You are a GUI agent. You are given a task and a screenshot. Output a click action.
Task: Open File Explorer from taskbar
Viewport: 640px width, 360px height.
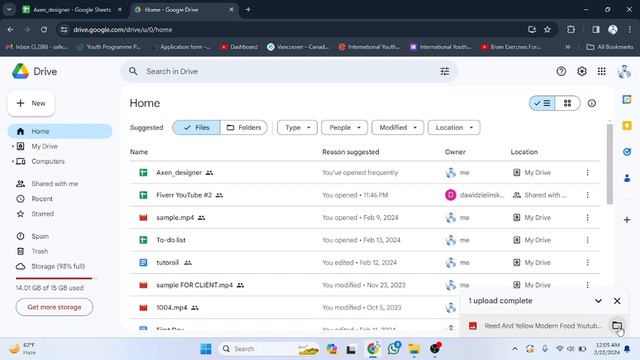point(414,349)
